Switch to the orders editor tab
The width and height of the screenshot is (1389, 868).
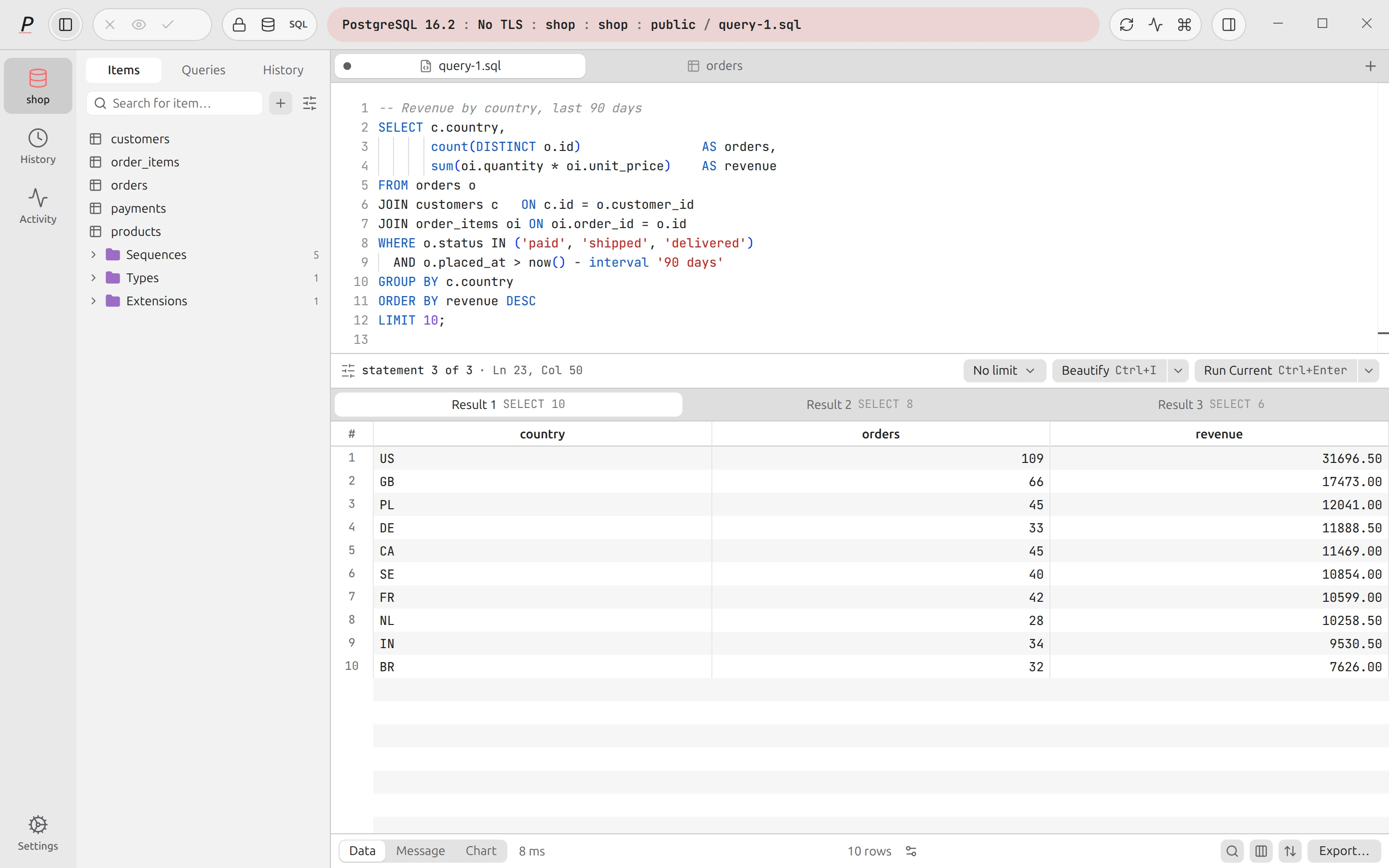pyautogui.click(x=715, y=66)
